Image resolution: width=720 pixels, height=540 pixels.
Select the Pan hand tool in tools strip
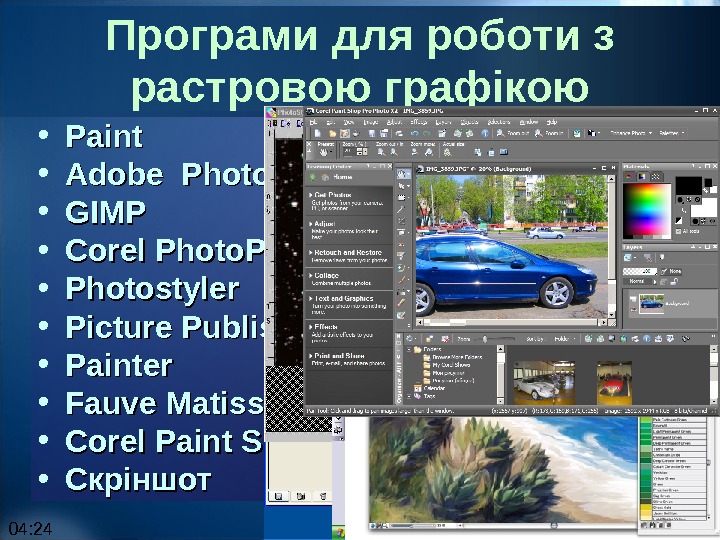coord(403,174)
